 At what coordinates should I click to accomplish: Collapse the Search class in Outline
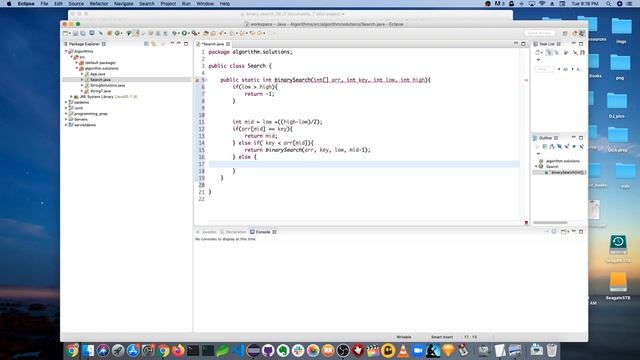[536, 167]
